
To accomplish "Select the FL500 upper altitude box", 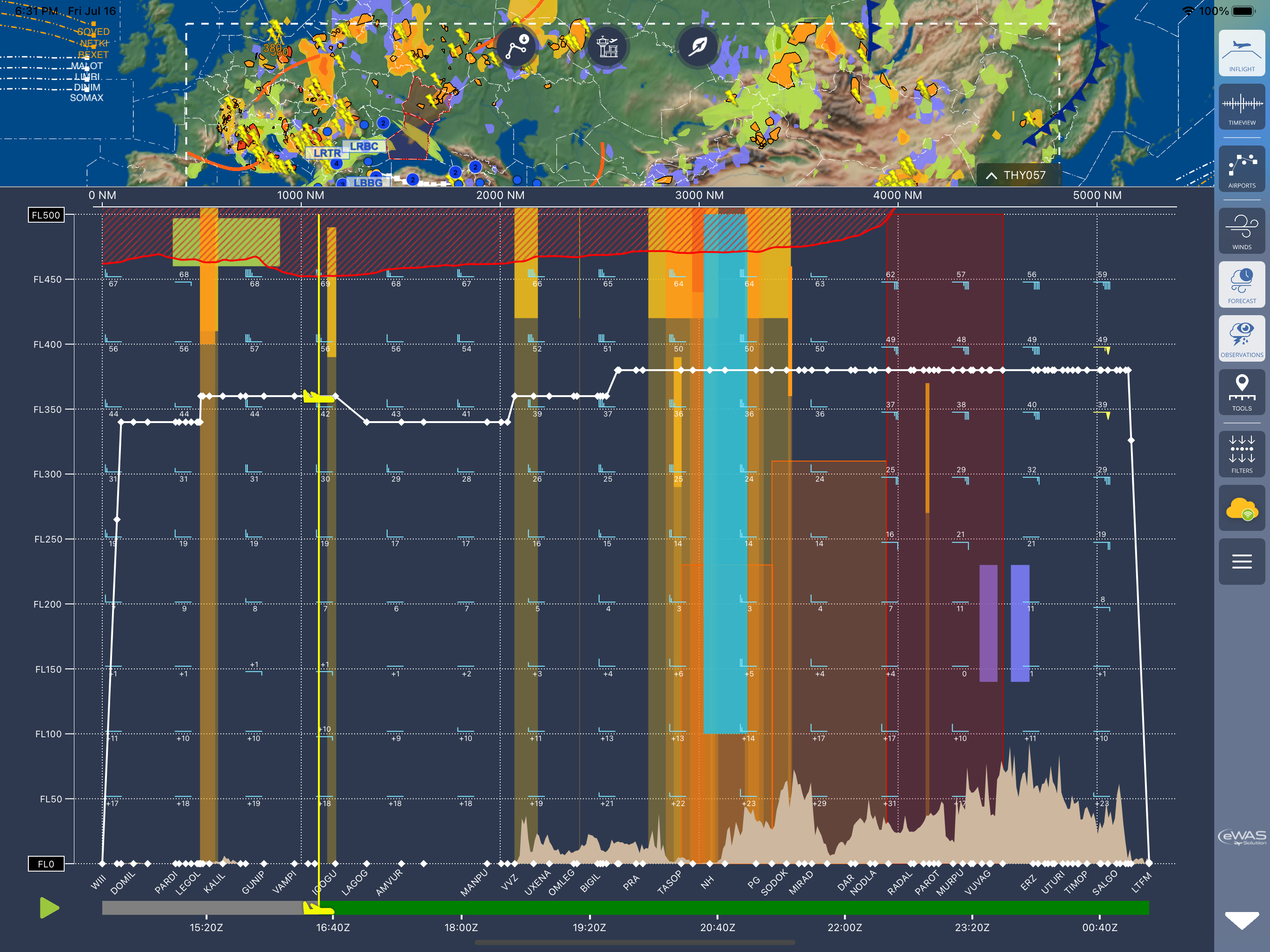I will tap(46, 215).
